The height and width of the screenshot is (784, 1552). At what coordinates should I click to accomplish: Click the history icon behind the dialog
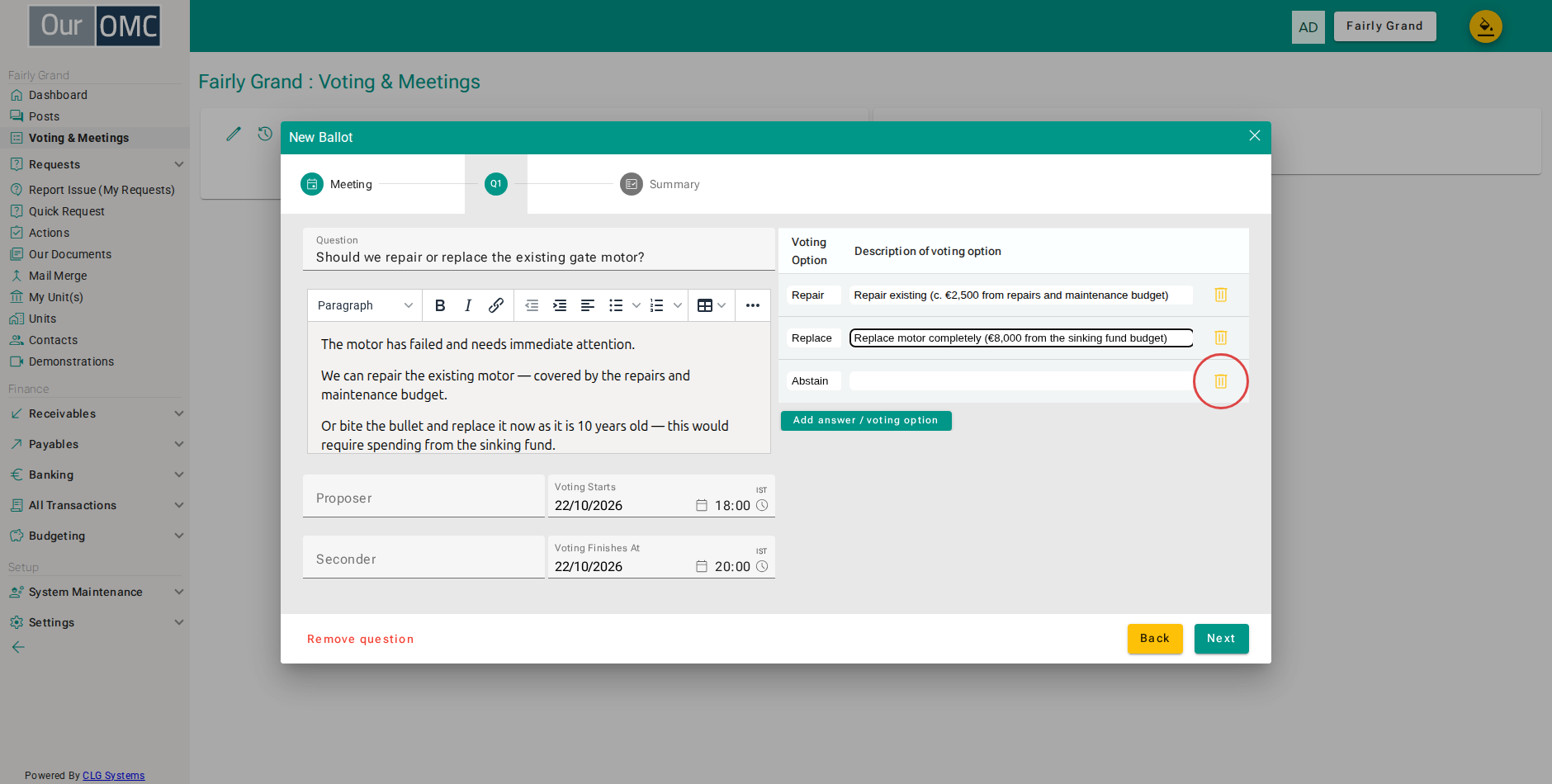pyautogui.click(x=265, y=134)
